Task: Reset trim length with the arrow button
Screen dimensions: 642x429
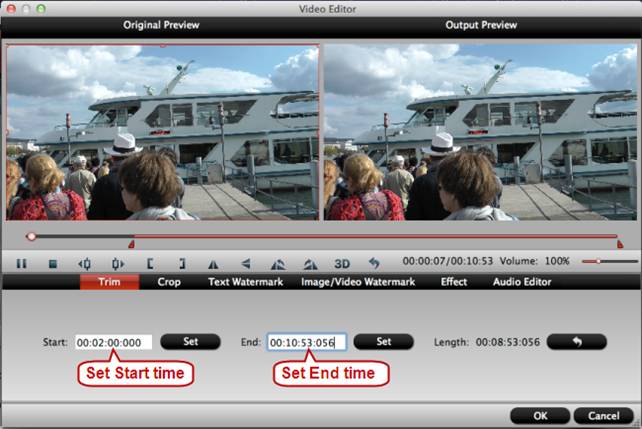Action: click(x=576, y=341)
